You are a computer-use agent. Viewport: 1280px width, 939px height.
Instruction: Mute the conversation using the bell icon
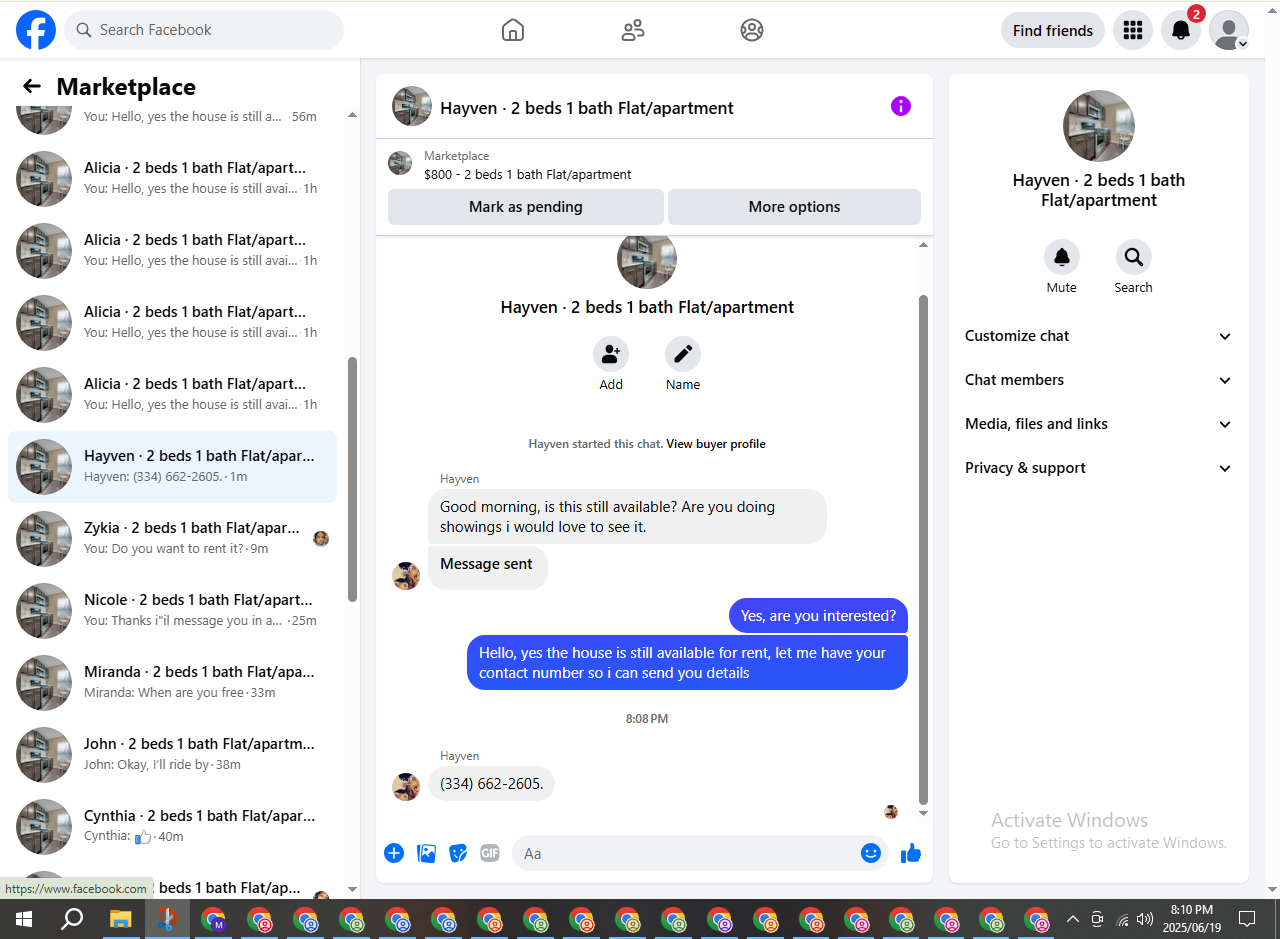(x=1062, y=257)
